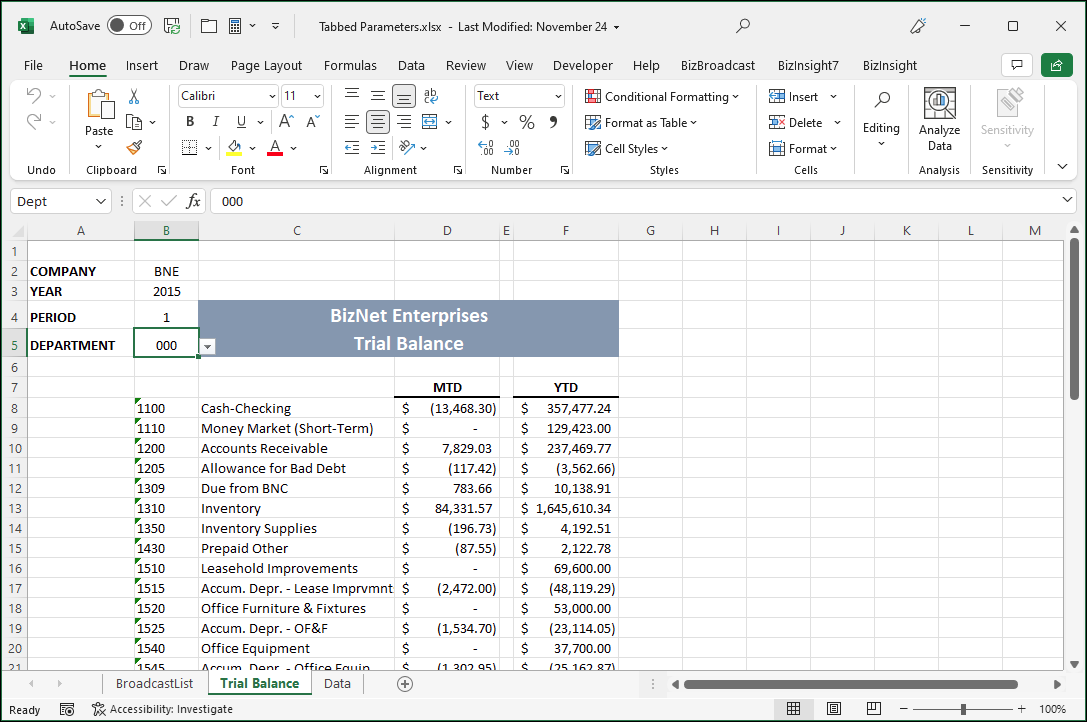Open the Comments pane button
The image size is (1087, 722).
[x=1017, y=65]
